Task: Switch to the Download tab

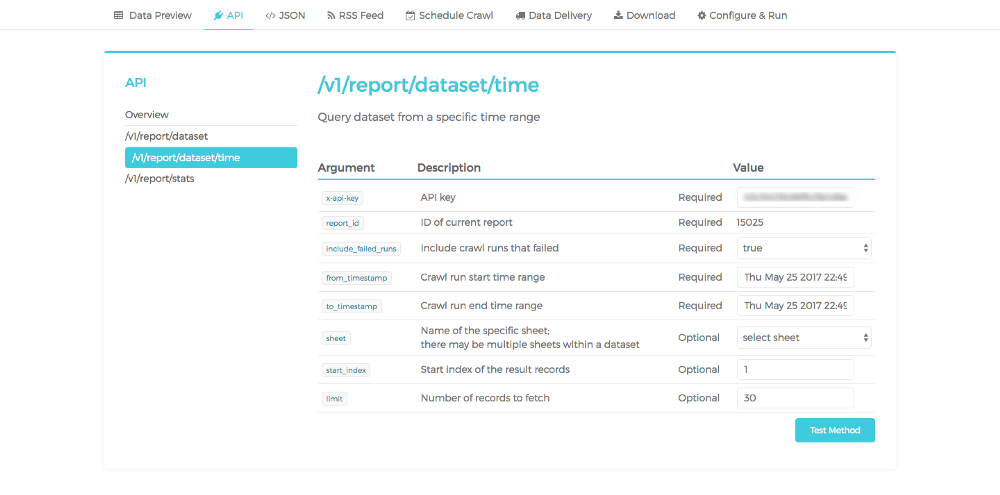Action: click(645, 15)
